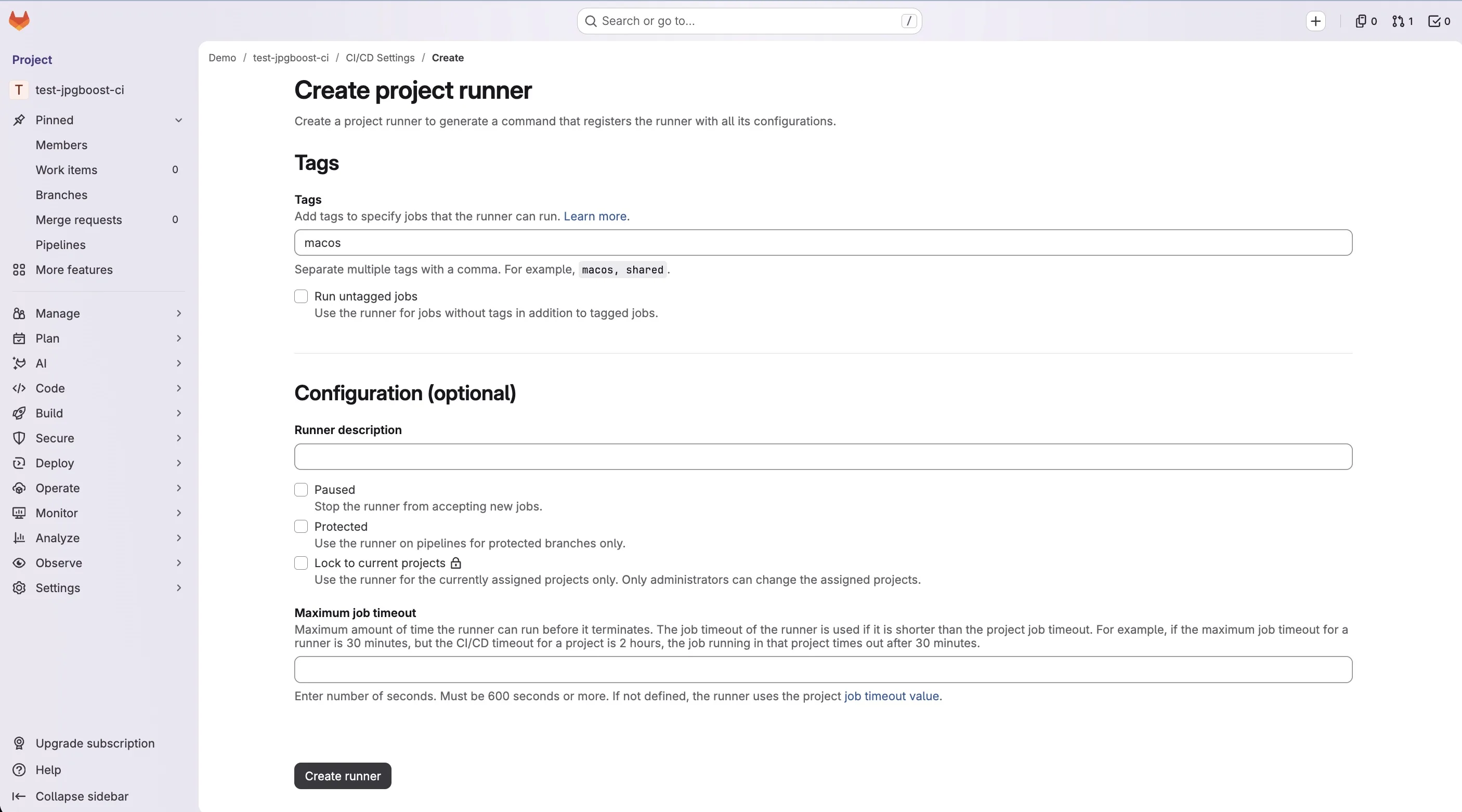Open the GitLab logo home link

19,21
